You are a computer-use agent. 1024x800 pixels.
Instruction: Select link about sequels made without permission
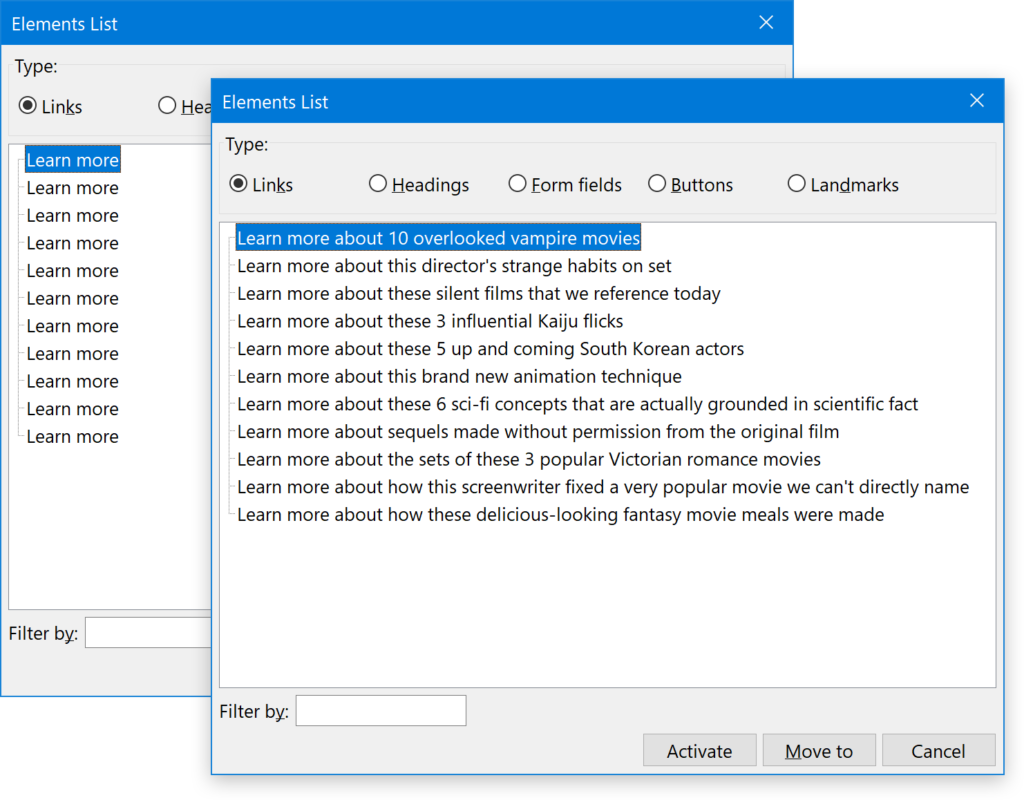[x=538, y=432]
